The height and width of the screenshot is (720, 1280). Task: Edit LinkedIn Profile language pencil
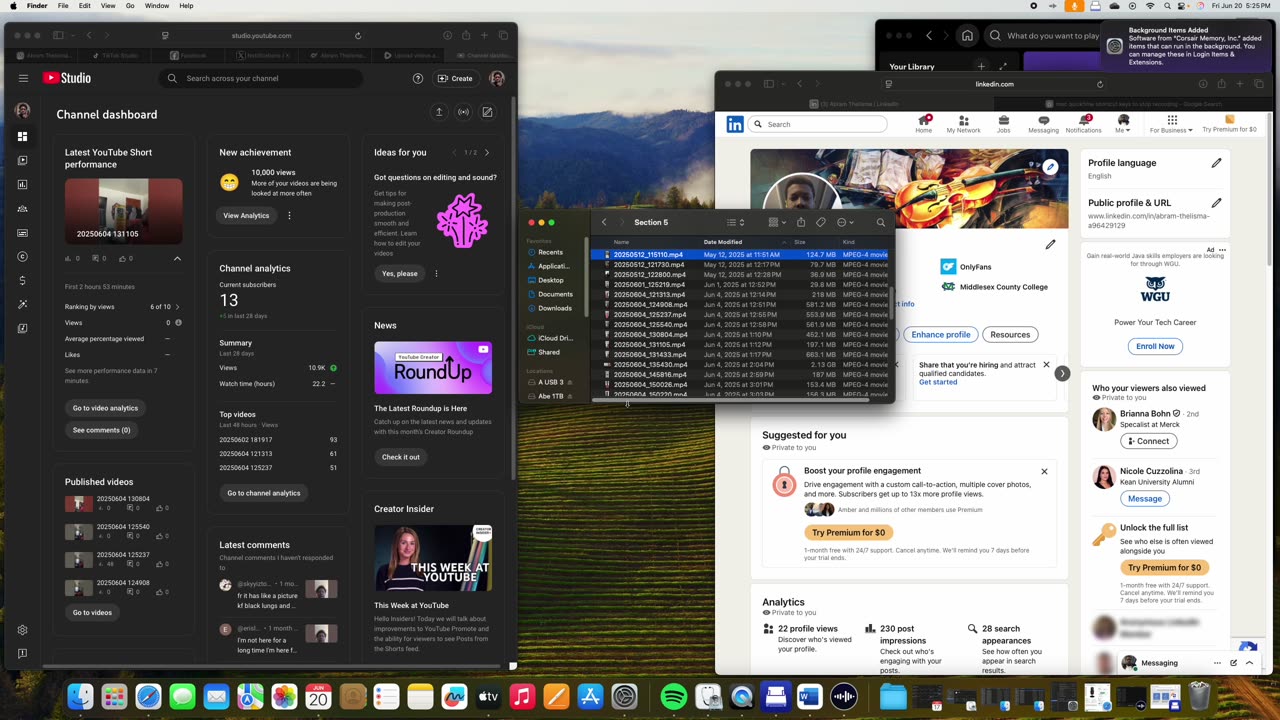1216,163
